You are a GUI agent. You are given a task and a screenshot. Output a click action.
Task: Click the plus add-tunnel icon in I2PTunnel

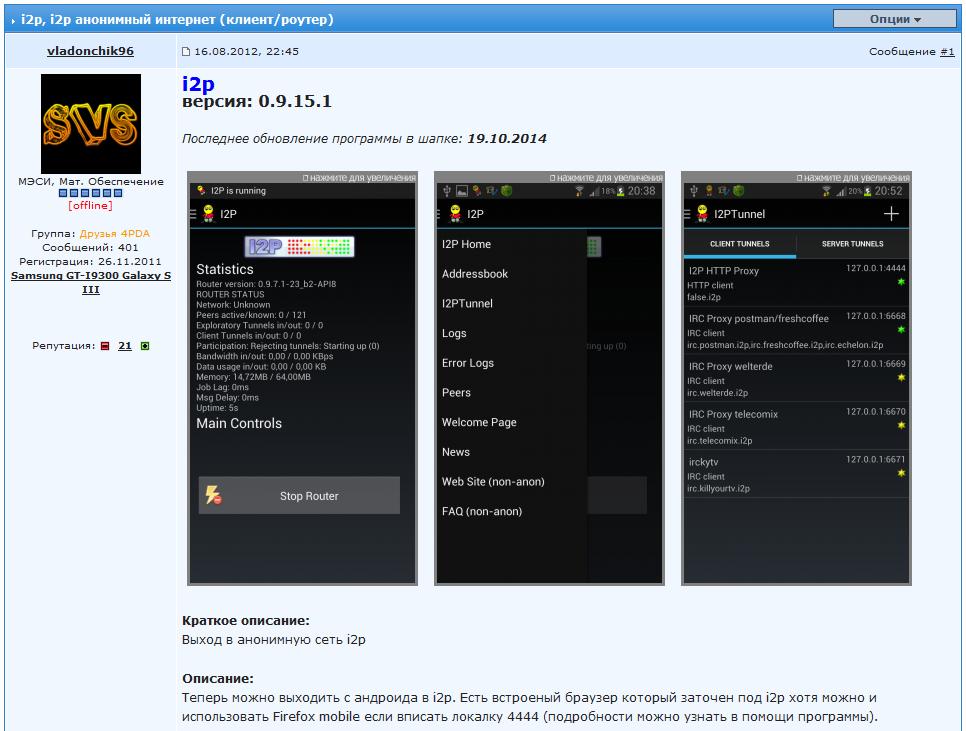pyautogui.click(x=891, y=214)
